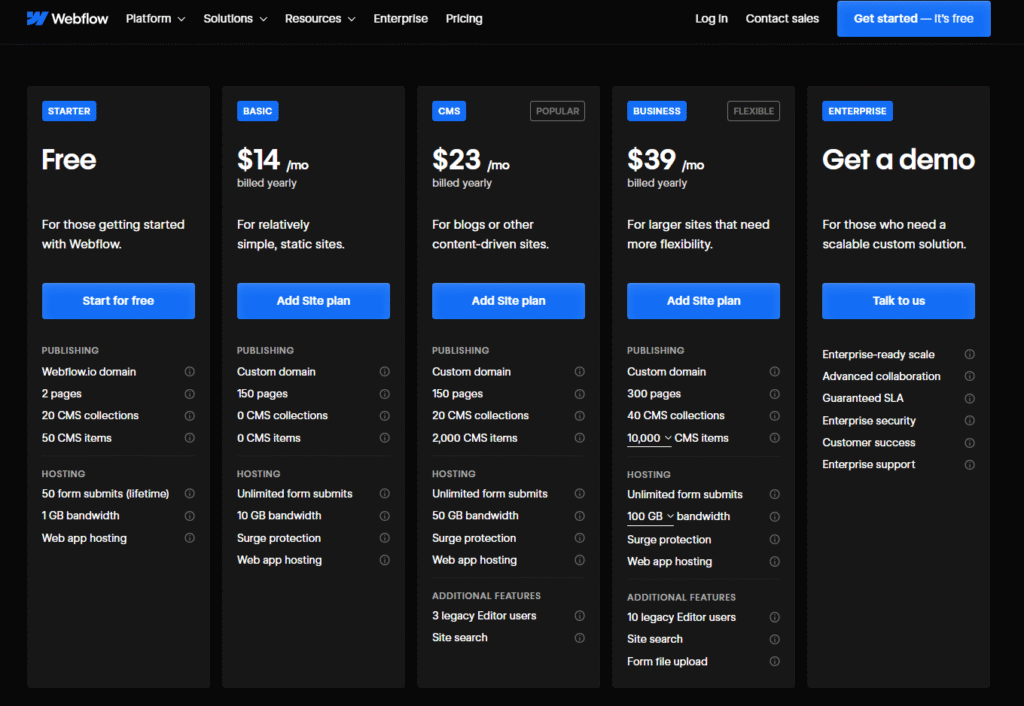This screenshot has height=706, width=1024.
Task: Open the Solutions dropdown menu
Action: tap(235, 19)
